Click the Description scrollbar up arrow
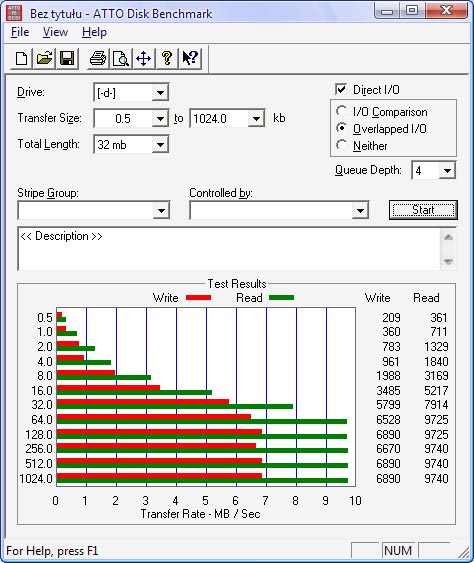Image resolution: width=474 pixels, height=563 pixels. pyautogui.click(x=448, y=237)
